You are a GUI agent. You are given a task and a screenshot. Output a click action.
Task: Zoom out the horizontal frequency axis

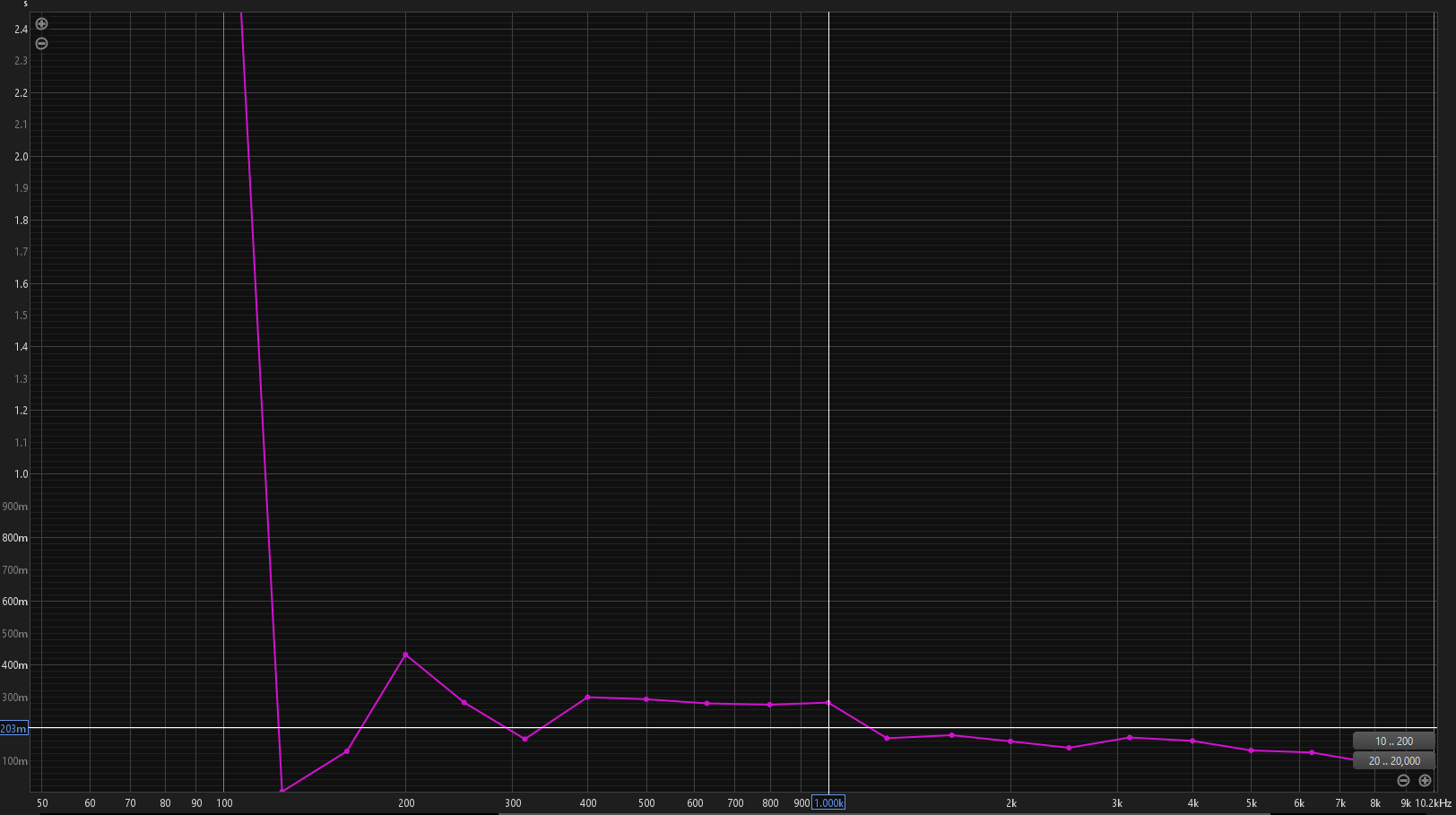coord(1403,780)
